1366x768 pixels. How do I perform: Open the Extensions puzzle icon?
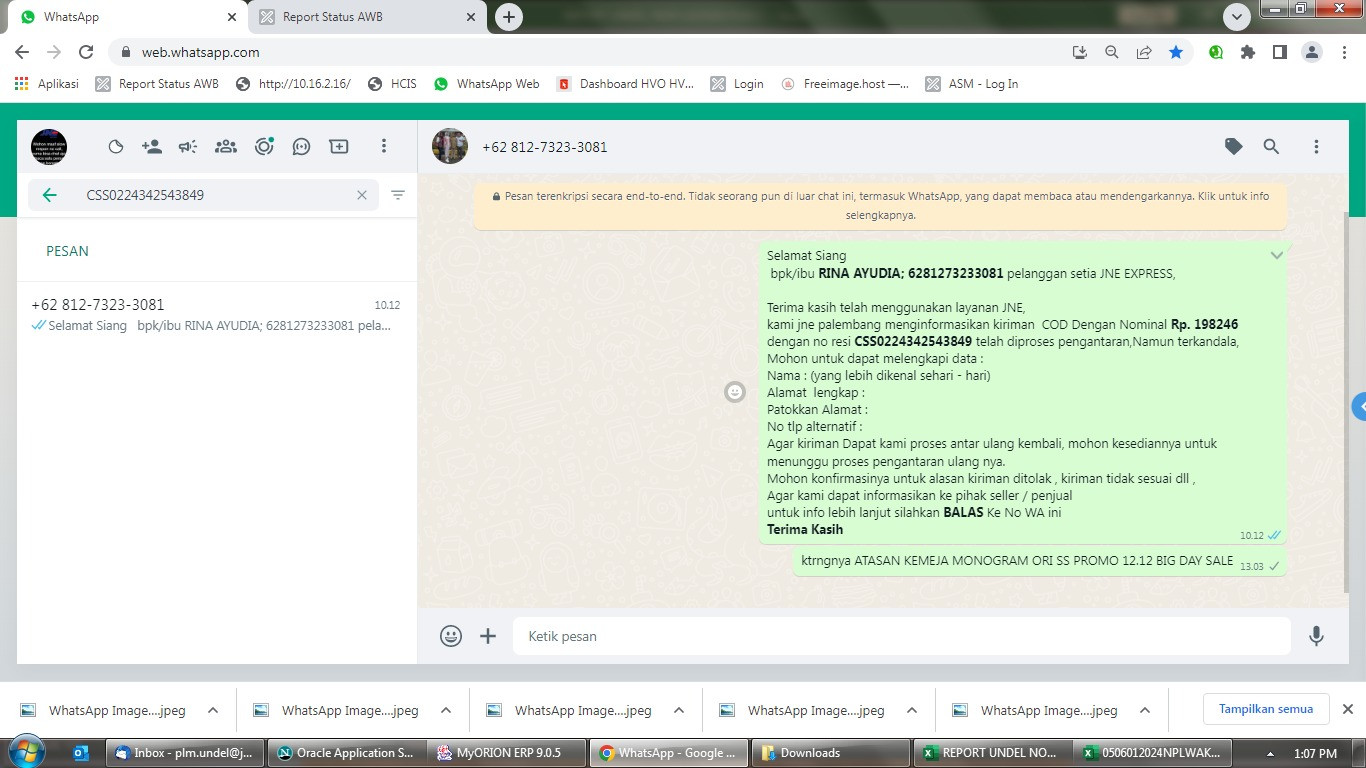[x=1248, y=52]
